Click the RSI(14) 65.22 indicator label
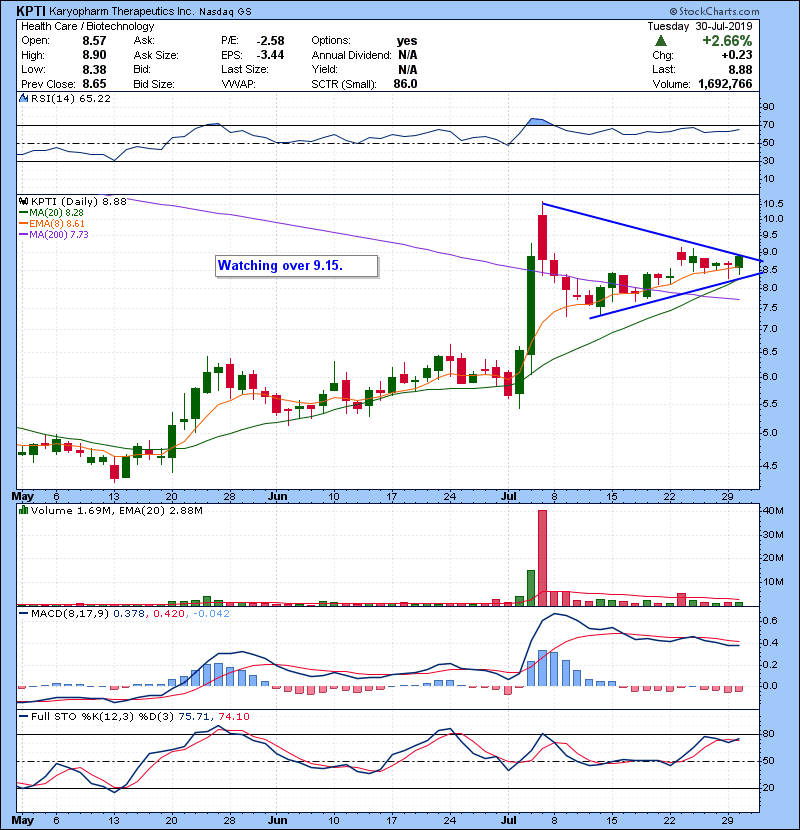 tap(71, 98)
